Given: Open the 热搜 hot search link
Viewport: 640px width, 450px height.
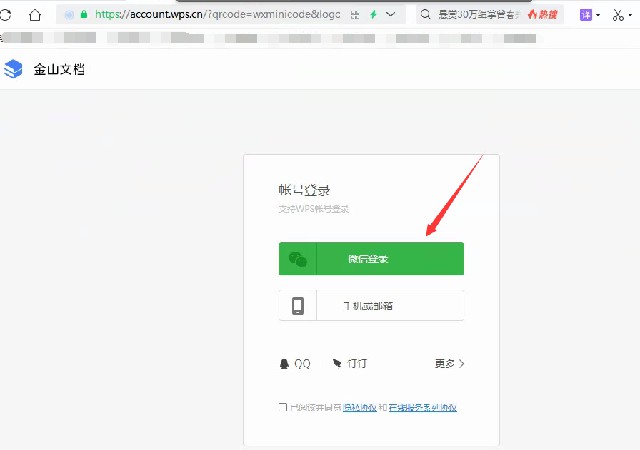Looking at the screenshot, I should (x=542, y=15).
